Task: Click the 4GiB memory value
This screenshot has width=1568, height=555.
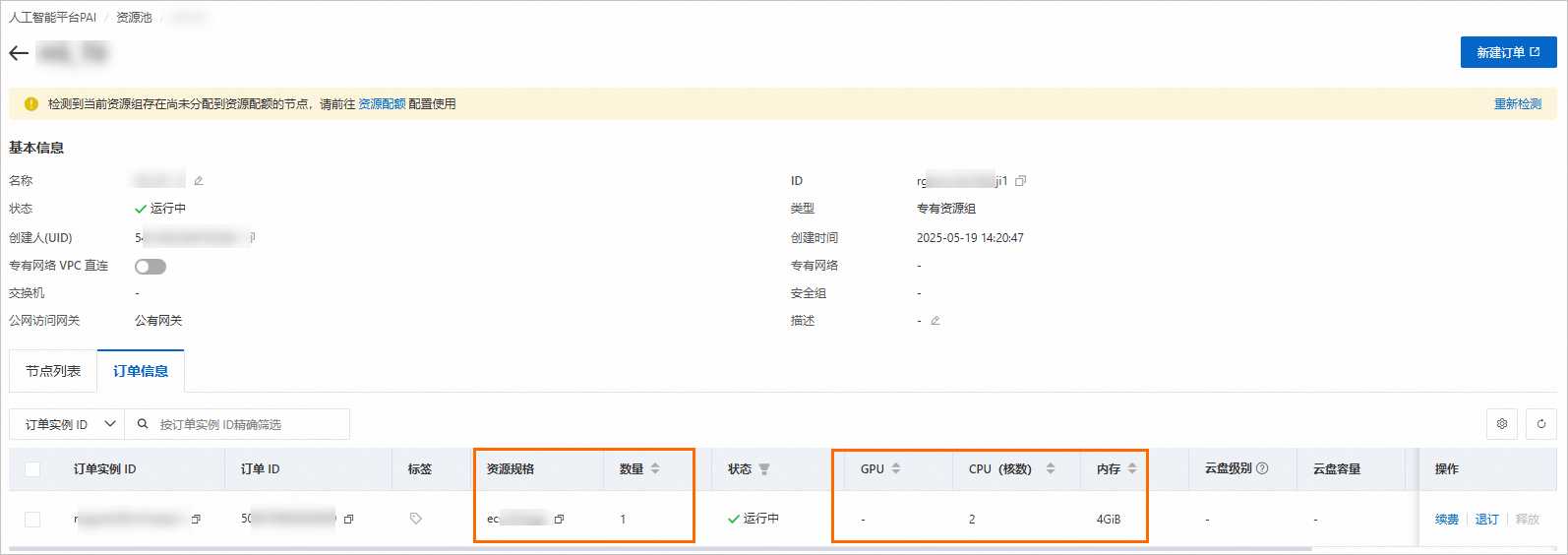Action: pyautogui.click(x=1109, y=520)
